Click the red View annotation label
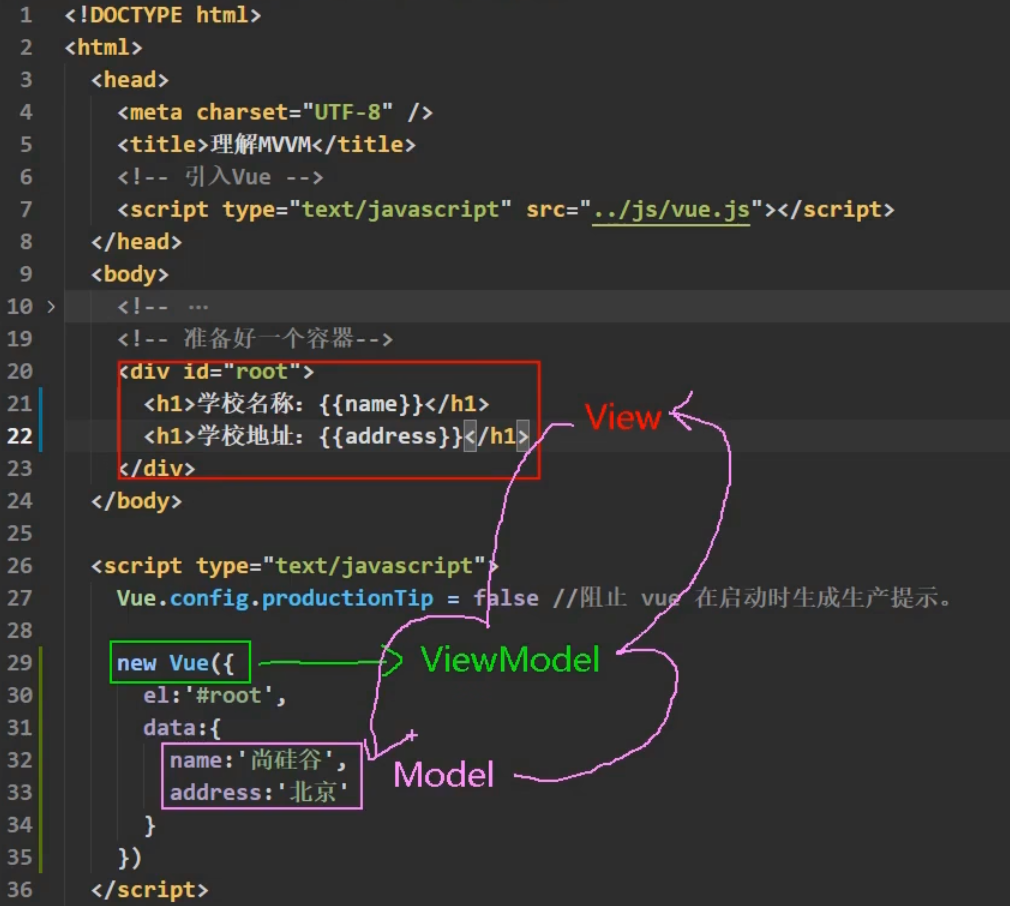Viewport: 1010px width, 906px height. point(622,417)
